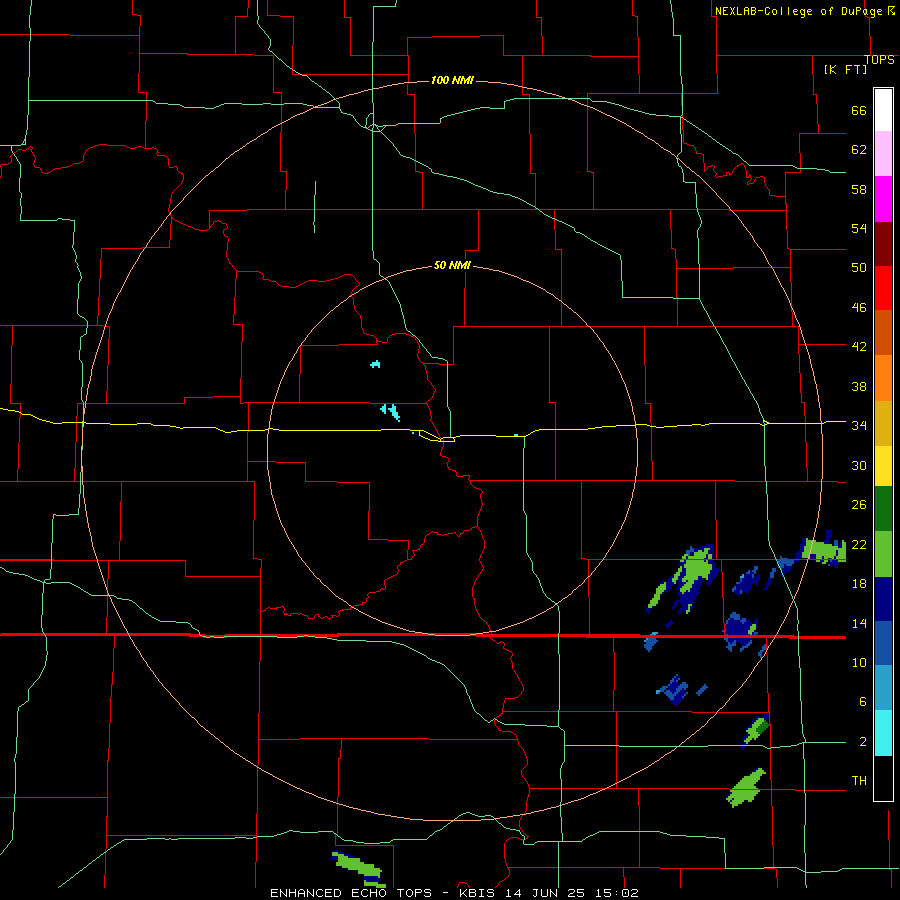Click the '50 NMI' range ring label
The image size is (900, 900).
pyautogui.click(x=452, y=265)
